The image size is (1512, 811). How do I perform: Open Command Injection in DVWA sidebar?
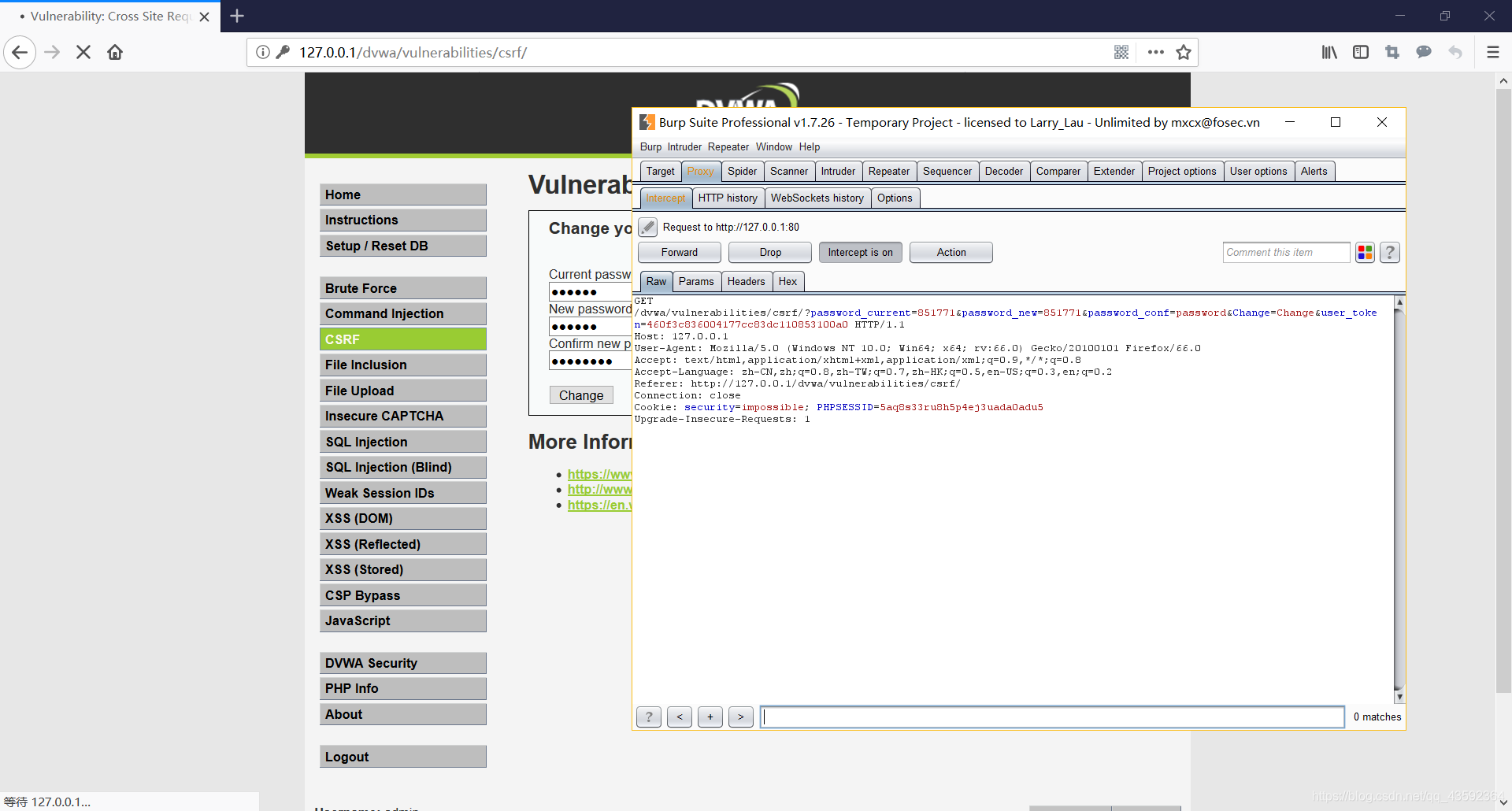(x=403, y=313)
